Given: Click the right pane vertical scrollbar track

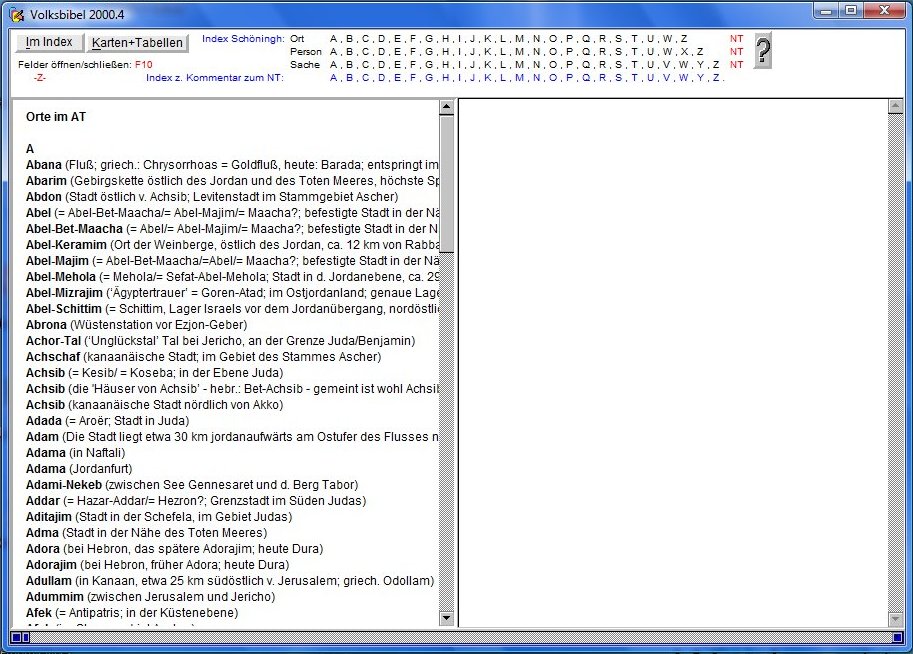Looking at the screenshot, I should (x=895, y=362).
